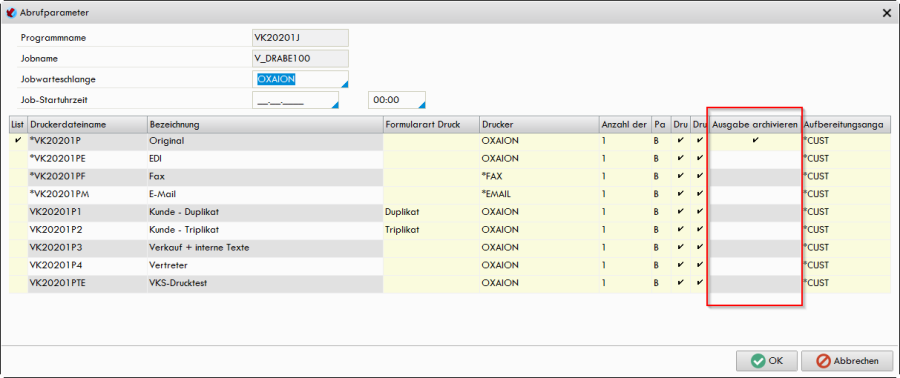Click the red Abrufparameter app icon in title bar

[10, 12]
